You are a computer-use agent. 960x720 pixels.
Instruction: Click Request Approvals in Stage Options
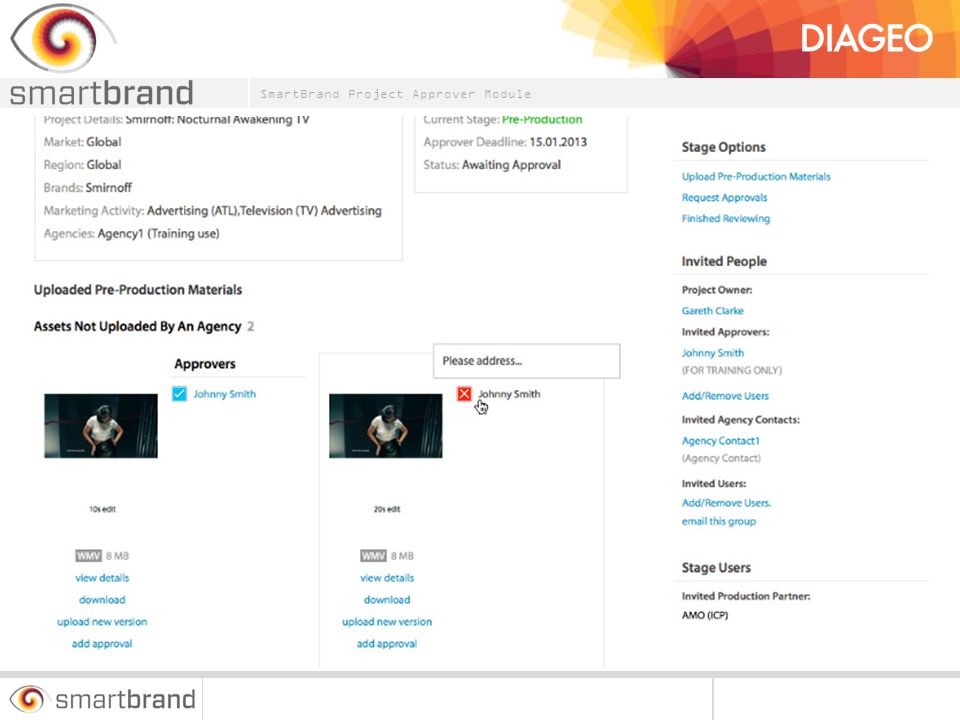coord(724,197)
